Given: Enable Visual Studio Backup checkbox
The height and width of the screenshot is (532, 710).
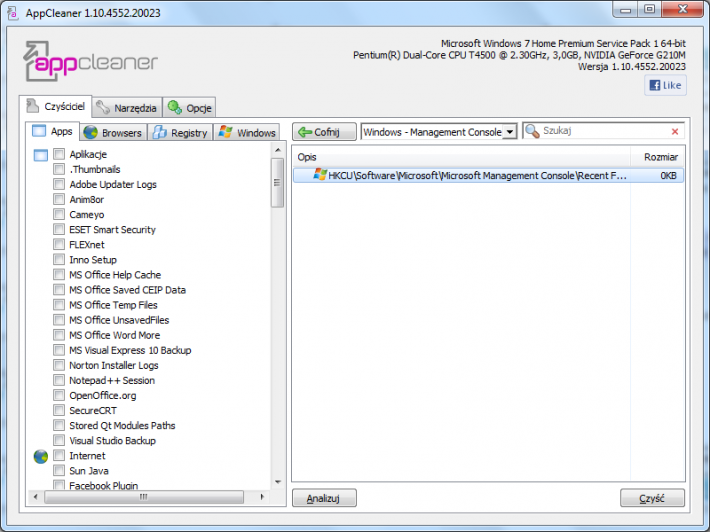Looking at the screenshot, I should (x=59, y=440).
